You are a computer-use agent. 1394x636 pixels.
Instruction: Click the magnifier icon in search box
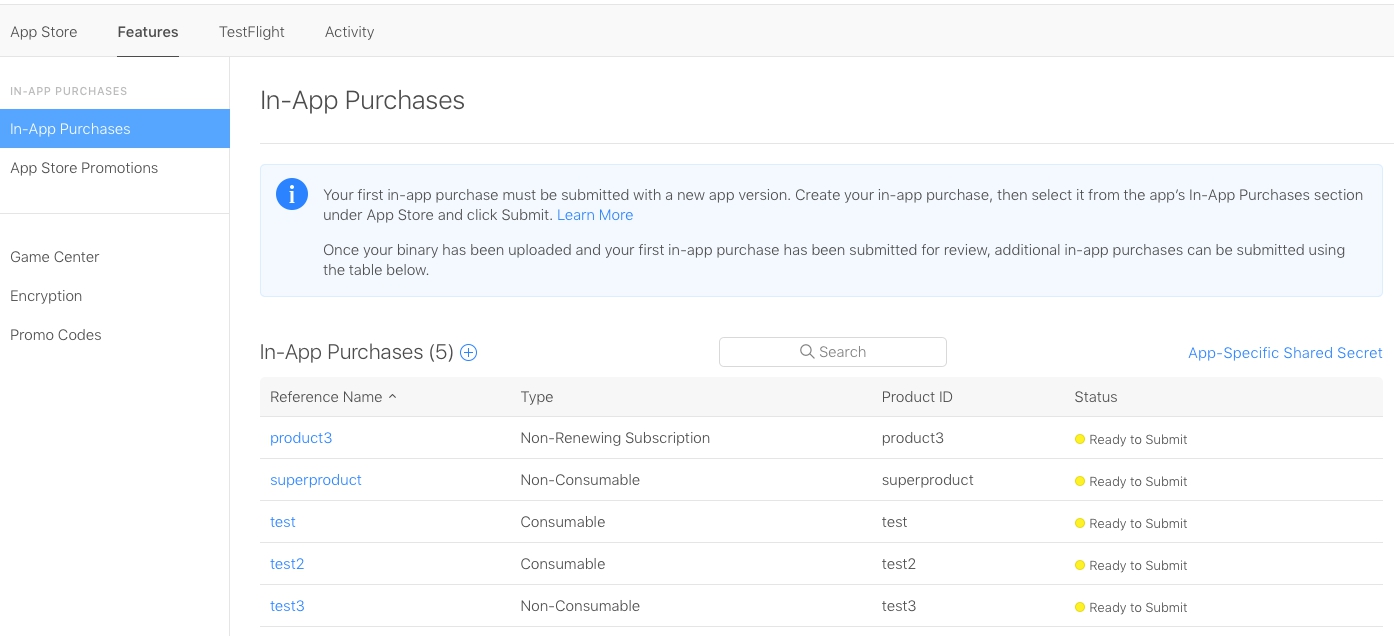pyautogui.click(x=807, y=352)
